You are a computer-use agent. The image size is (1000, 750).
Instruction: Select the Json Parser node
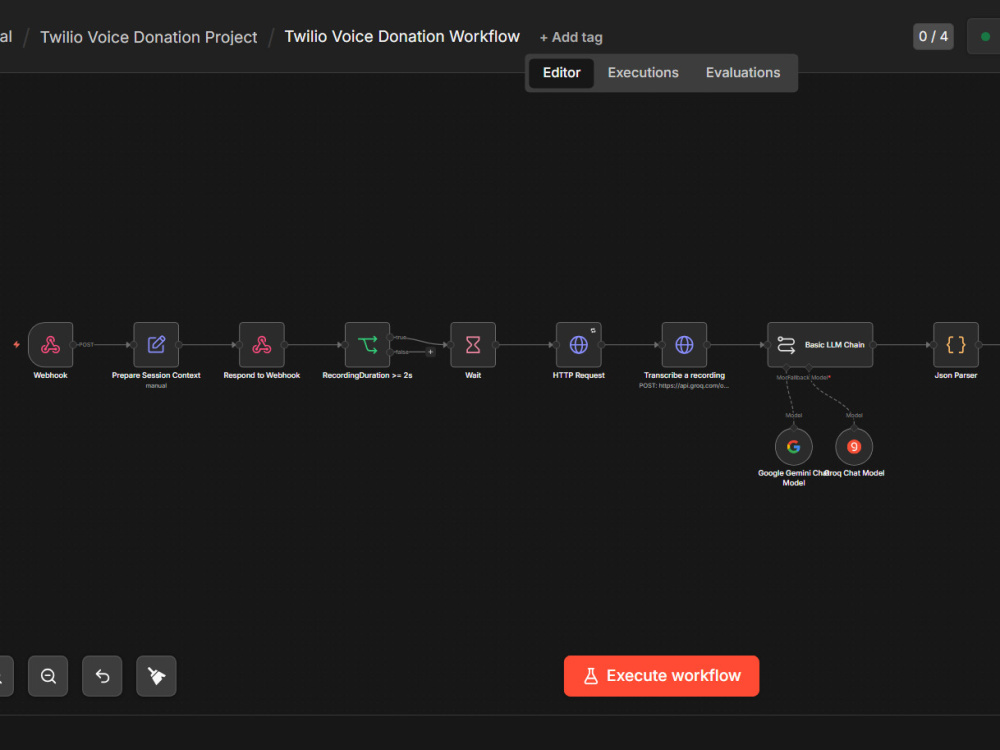click(x=956, y=345)
